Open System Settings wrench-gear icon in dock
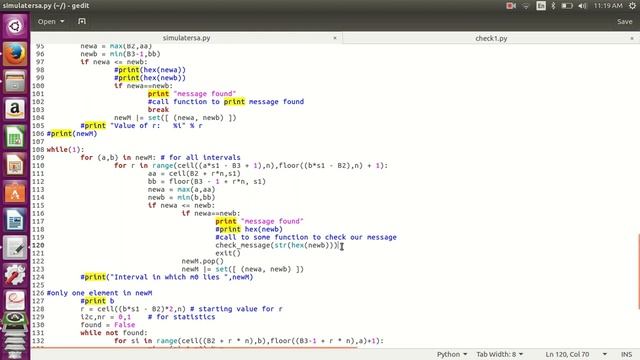640x360 pixels. pyautogui.click(x=15, y=275)
